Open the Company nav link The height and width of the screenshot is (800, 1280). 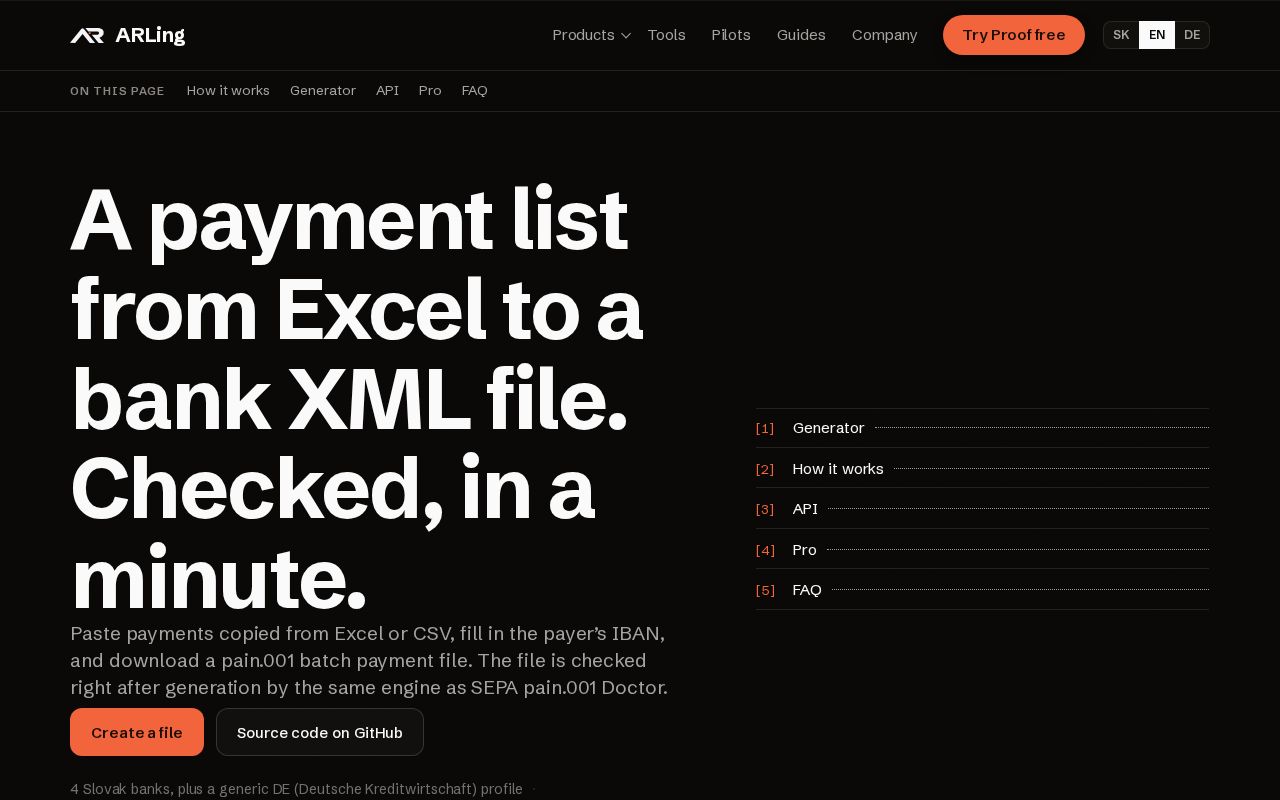tap(884, 35)
